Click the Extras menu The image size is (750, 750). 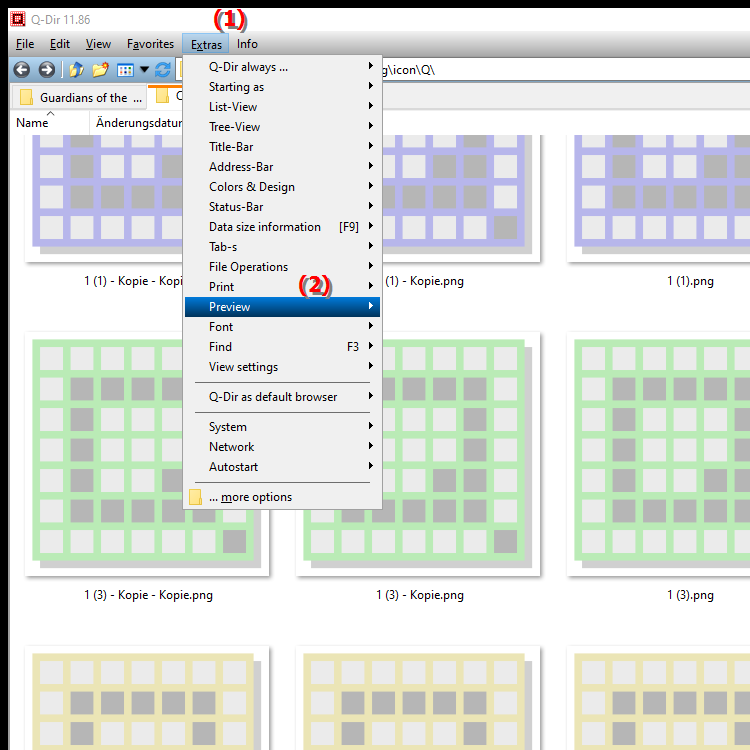pyautogui.click(x=206, y=44)
